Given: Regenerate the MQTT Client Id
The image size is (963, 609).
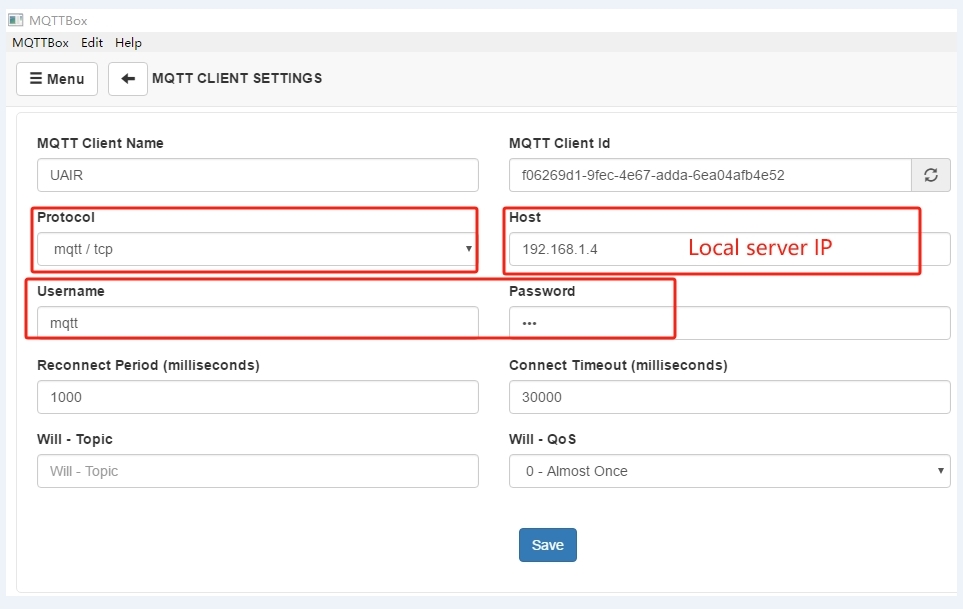Looking at the screenshot, I should click(x=930, y=175).
